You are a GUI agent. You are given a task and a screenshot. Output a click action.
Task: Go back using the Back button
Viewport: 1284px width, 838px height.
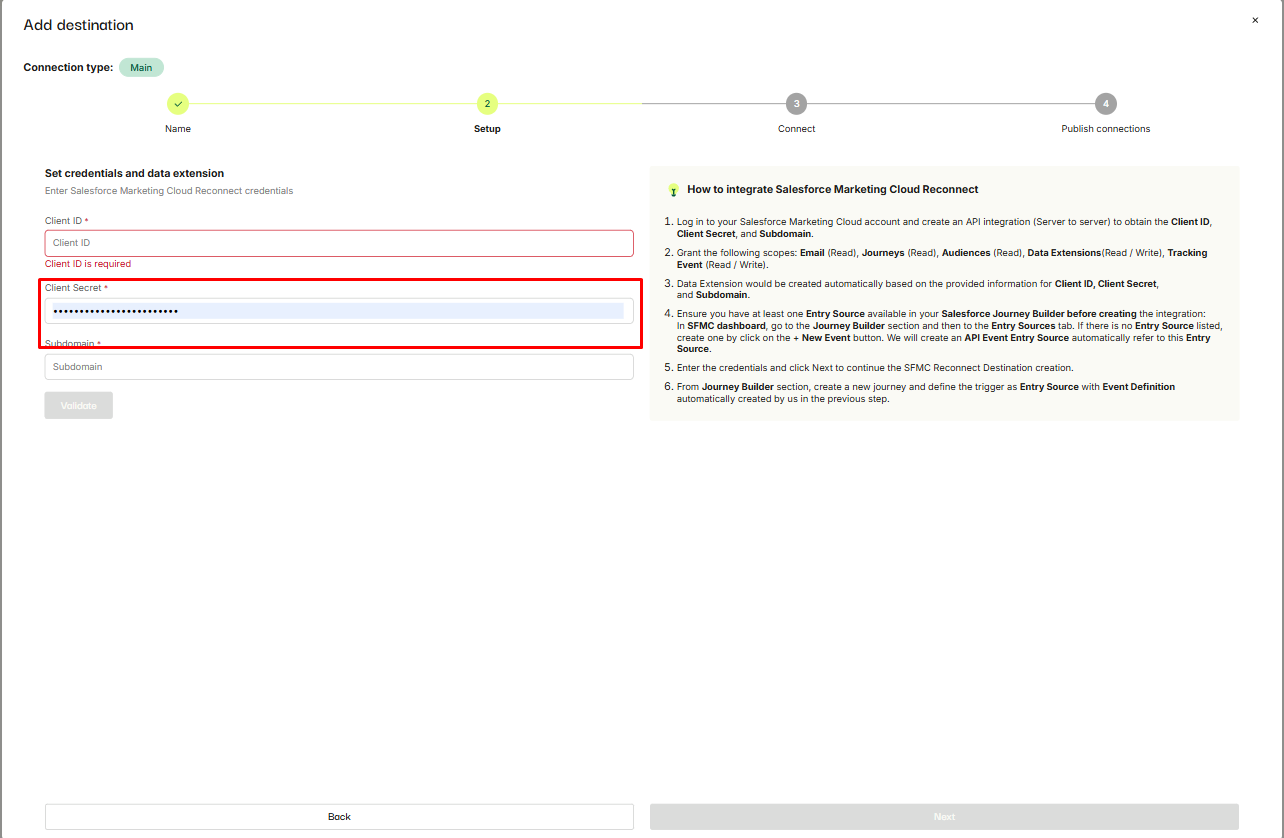tap(339, 817)
